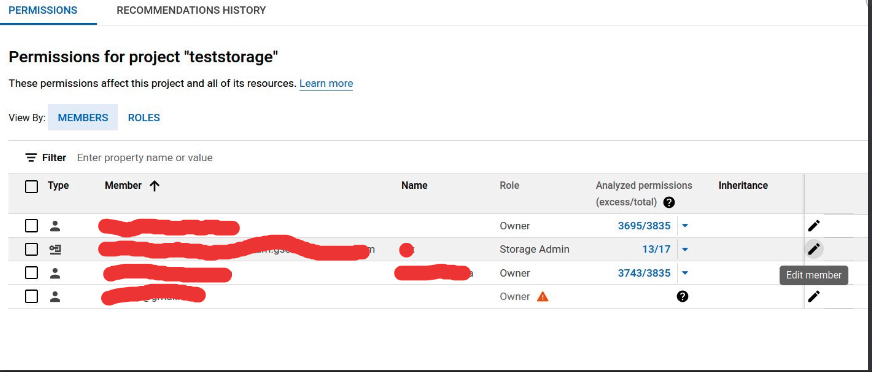
Task: View by Roles
Action: 144,117
